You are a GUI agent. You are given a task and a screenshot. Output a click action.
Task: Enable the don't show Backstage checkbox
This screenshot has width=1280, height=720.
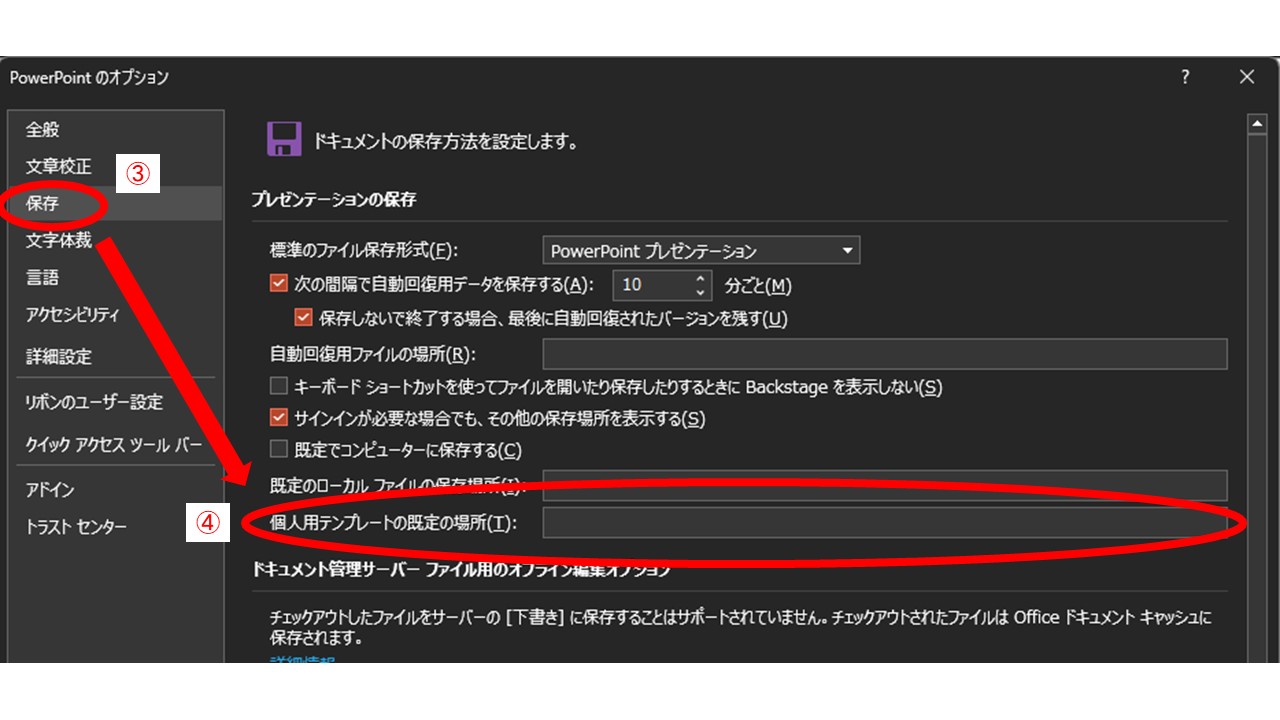pyautogui.click(x=279, y=386)
